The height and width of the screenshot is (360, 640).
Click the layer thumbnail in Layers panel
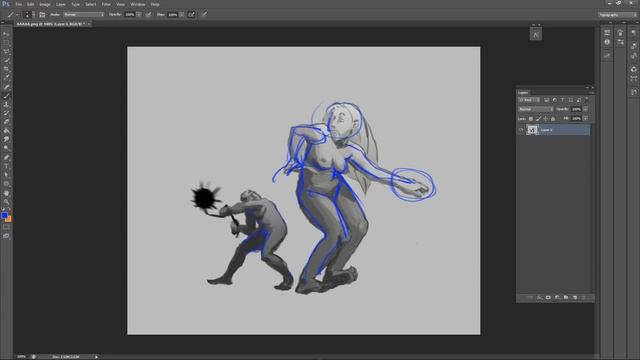(532, 130)
